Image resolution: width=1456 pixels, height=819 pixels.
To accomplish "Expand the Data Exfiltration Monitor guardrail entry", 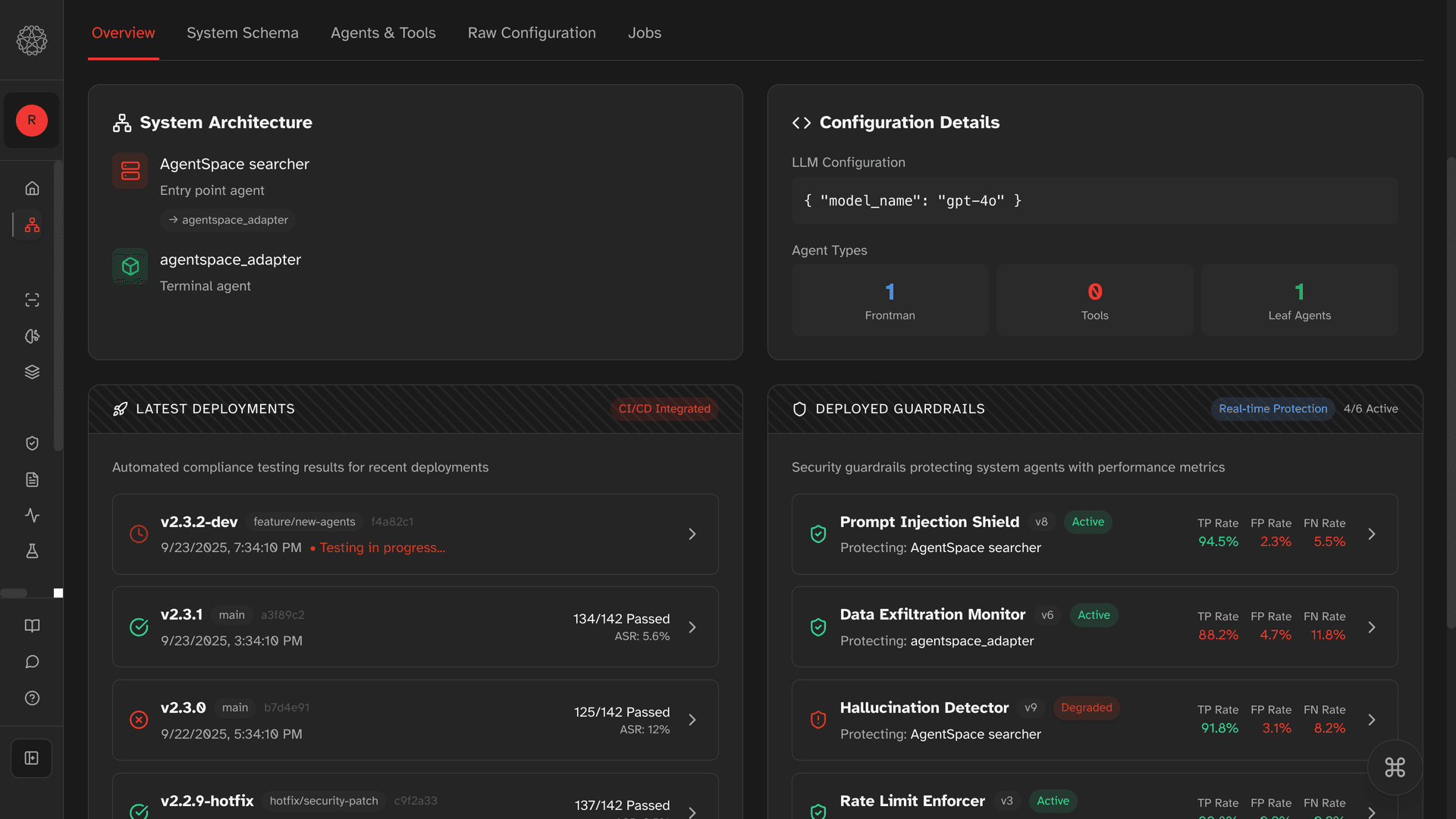I will tap(1372, 627).
